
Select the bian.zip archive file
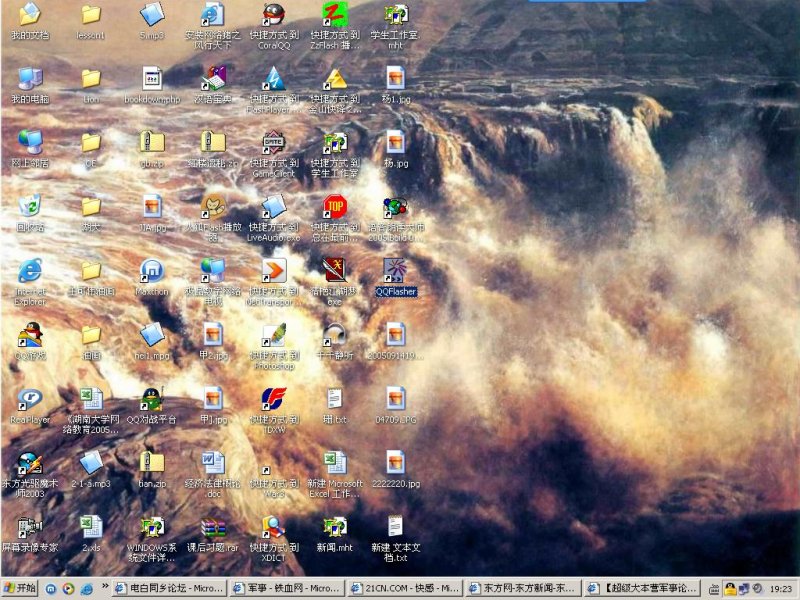point(151,463)
